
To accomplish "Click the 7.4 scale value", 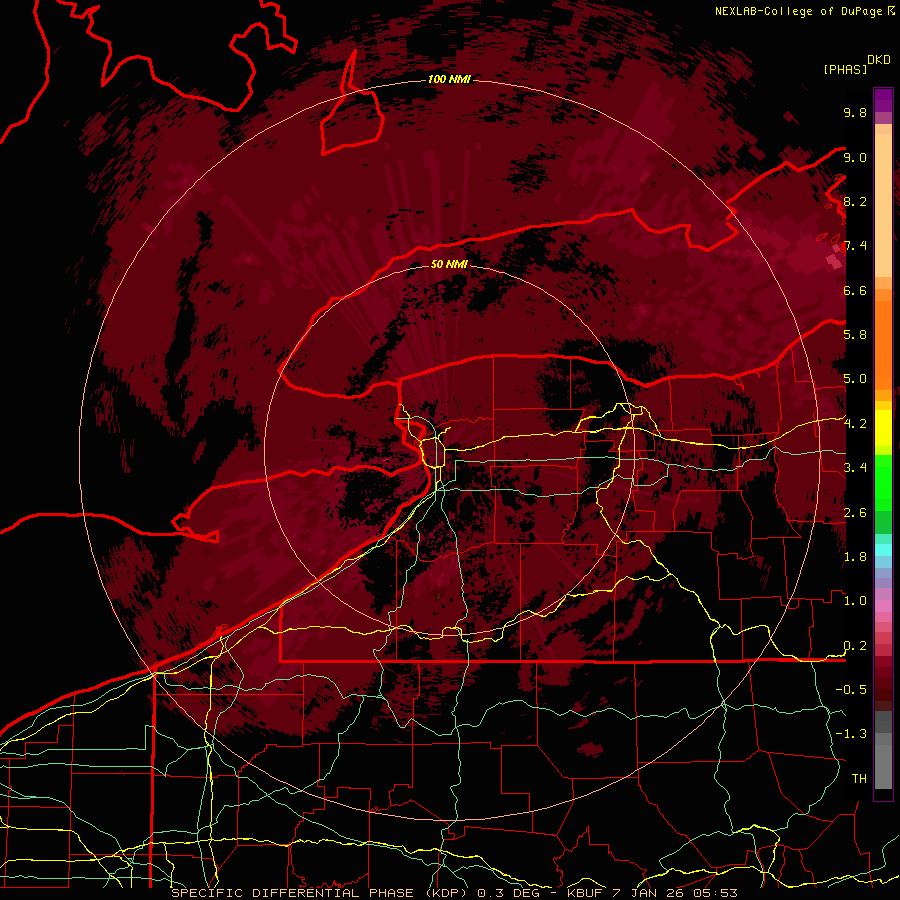I will click(855, 246).
